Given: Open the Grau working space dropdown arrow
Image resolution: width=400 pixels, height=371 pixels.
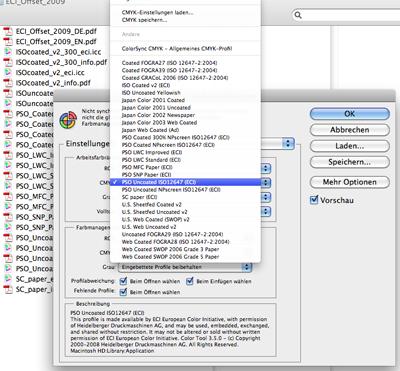Looking at the screenshot, I should click(266, 197).
